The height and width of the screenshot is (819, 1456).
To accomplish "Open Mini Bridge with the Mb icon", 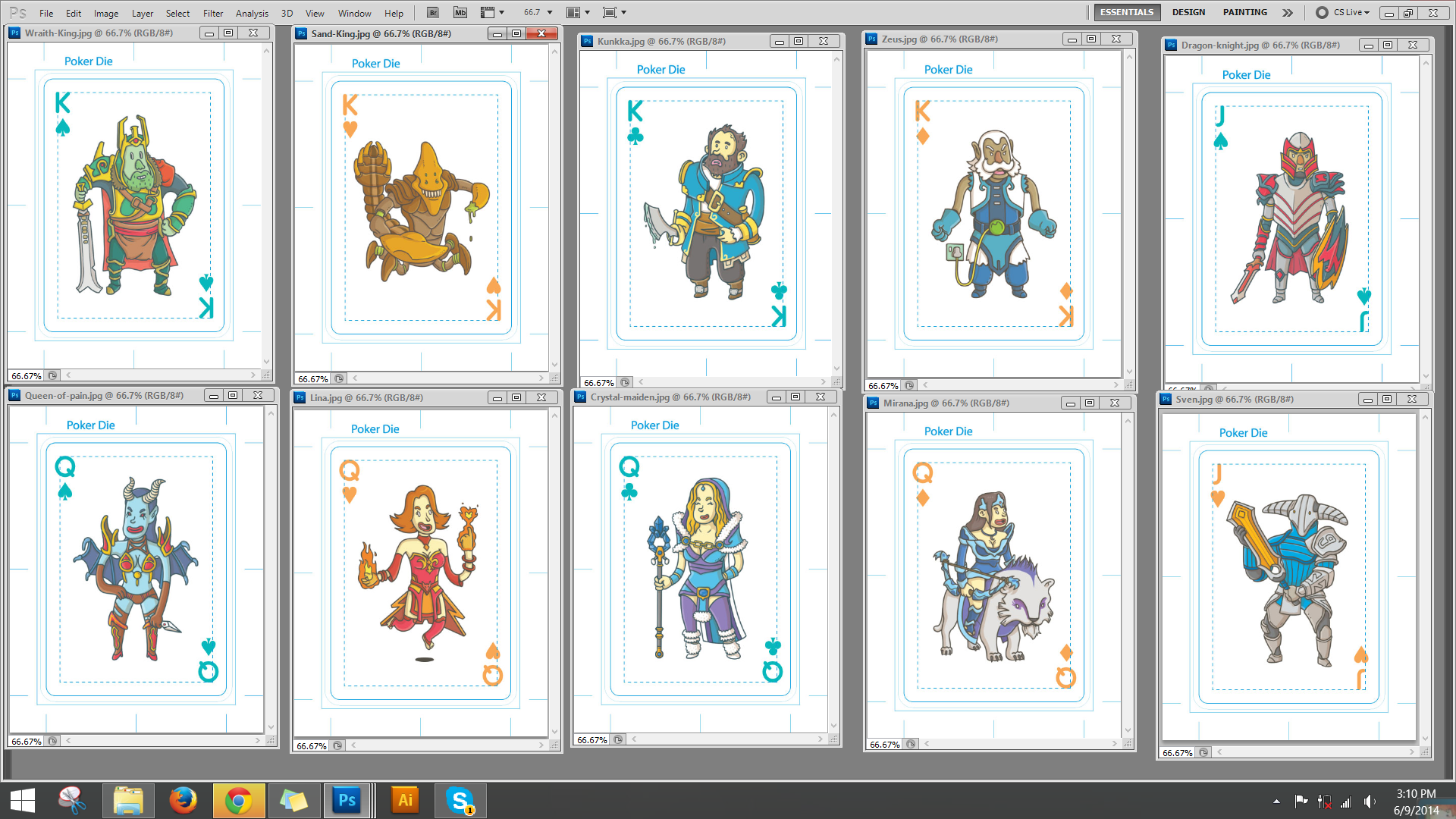I will [460, 12].
